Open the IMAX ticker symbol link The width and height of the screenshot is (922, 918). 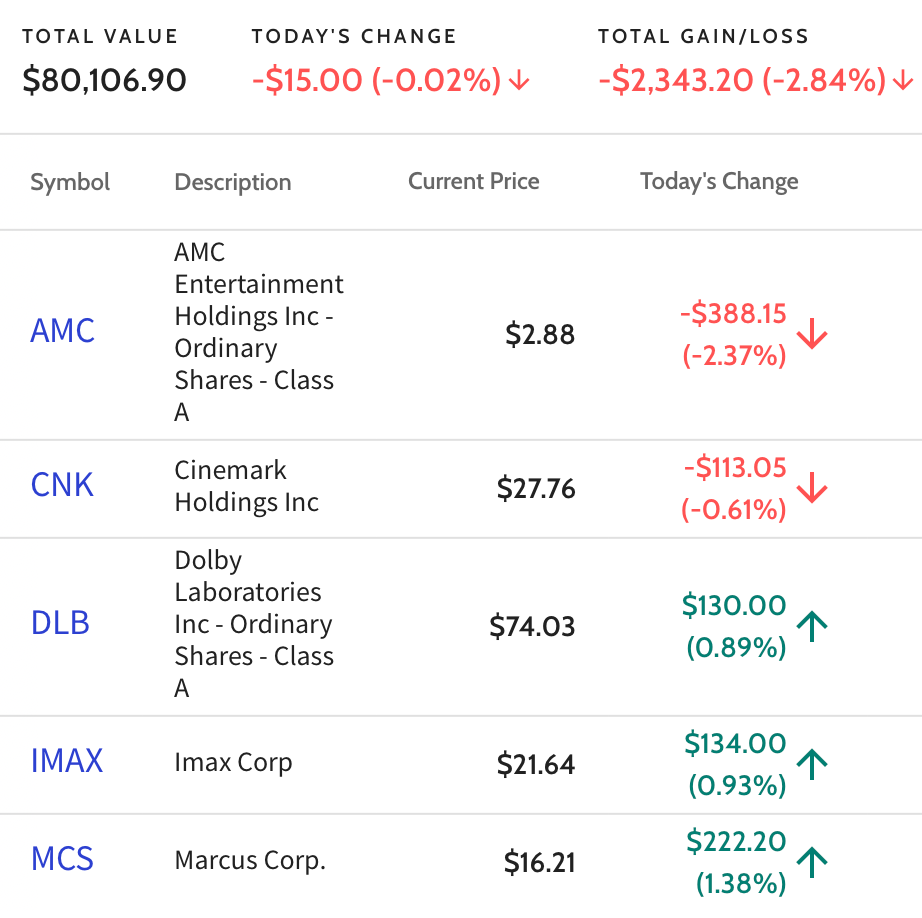pos(66,760)
